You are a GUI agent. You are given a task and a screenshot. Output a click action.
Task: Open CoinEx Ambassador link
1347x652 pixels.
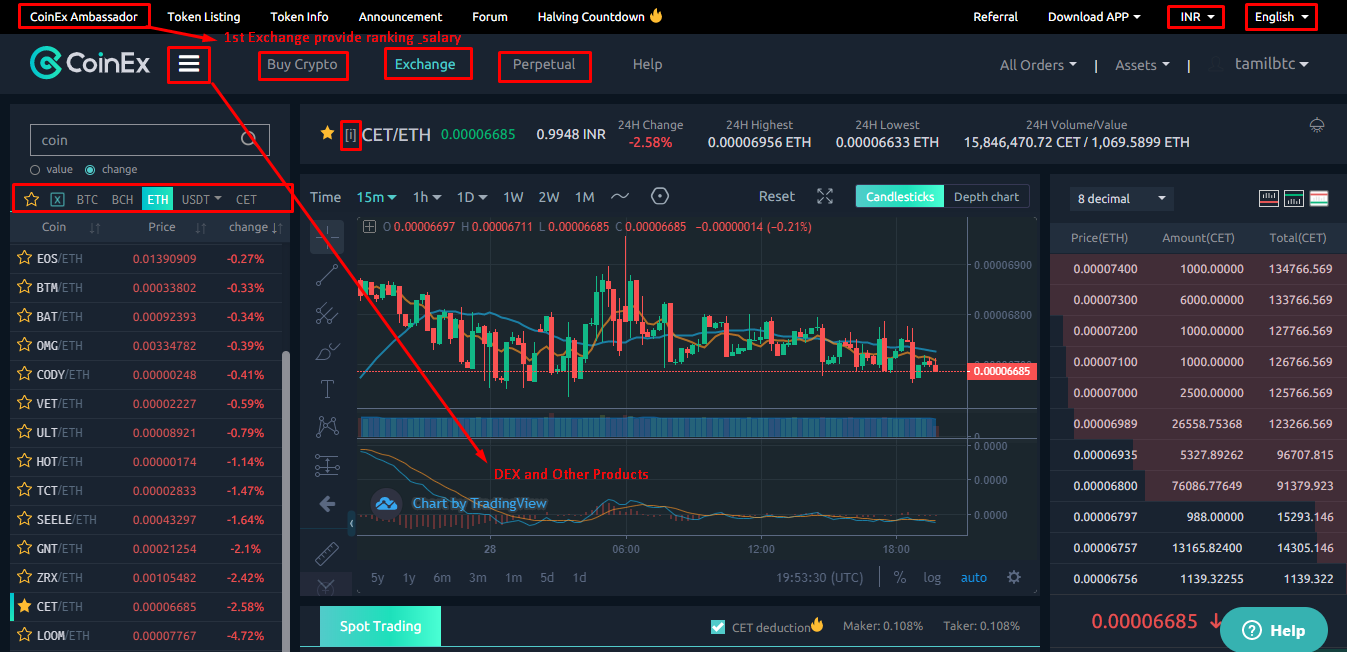click(x=84, y=16)
